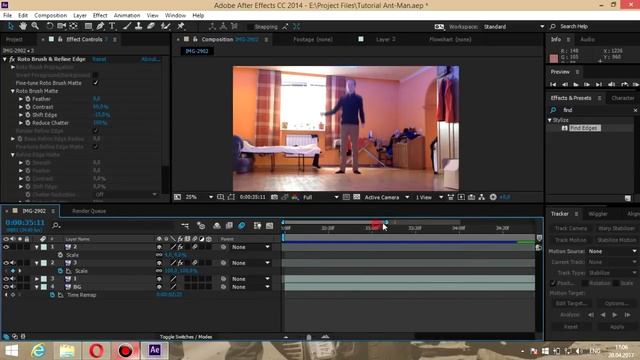This screenshot has height=360, width=640.
Task: Select the Eraser tool
Action: (x=151, y=27)
